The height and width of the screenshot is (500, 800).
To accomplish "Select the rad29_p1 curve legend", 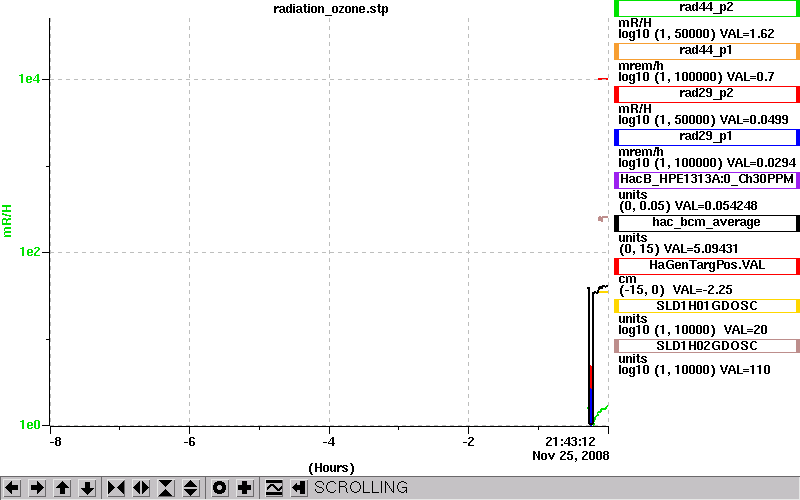I will pos(707,137).
